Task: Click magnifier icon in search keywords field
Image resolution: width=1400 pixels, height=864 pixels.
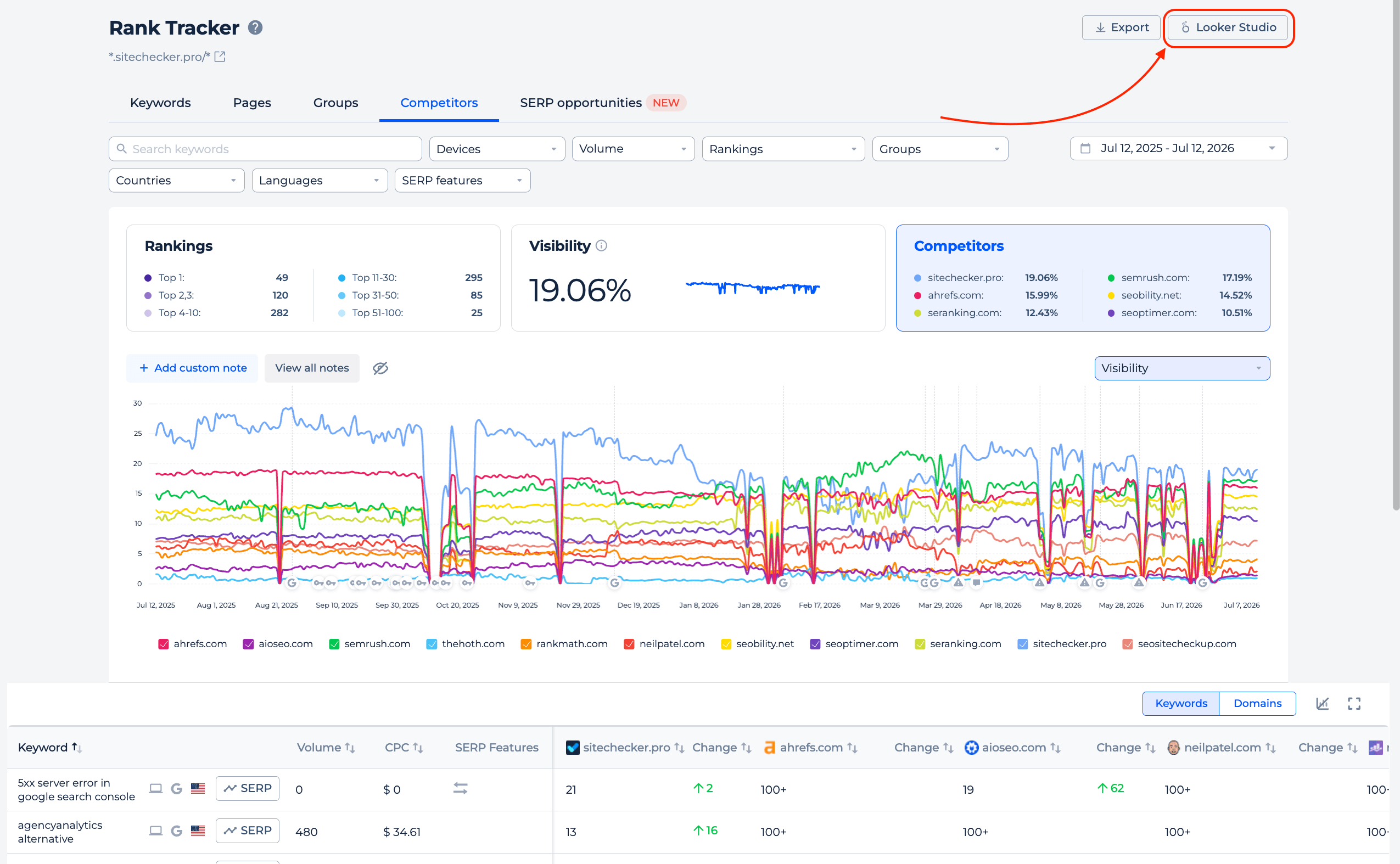Action: point(121,149)
